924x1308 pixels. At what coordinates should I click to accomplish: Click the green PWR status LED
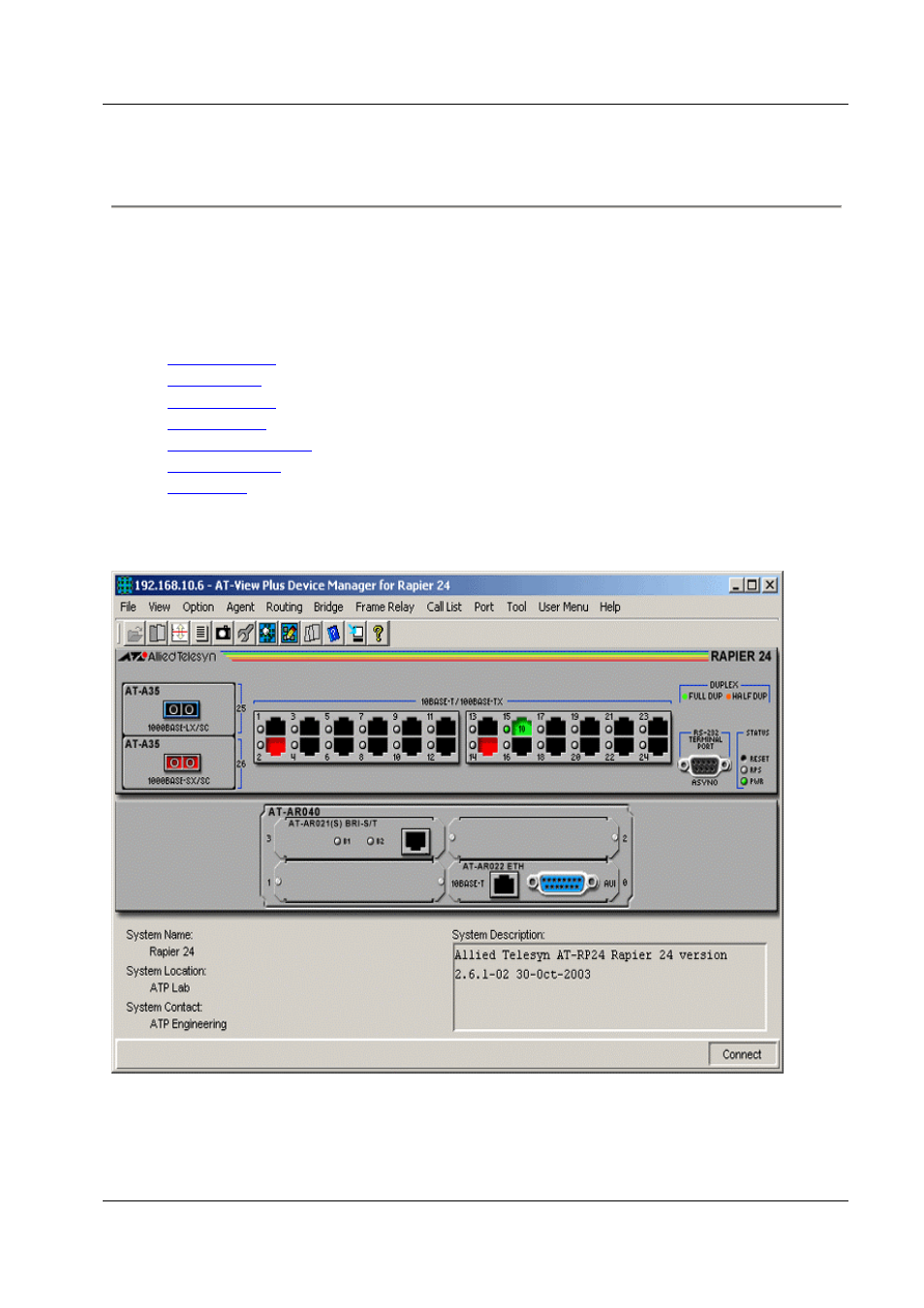click(744, 781)
